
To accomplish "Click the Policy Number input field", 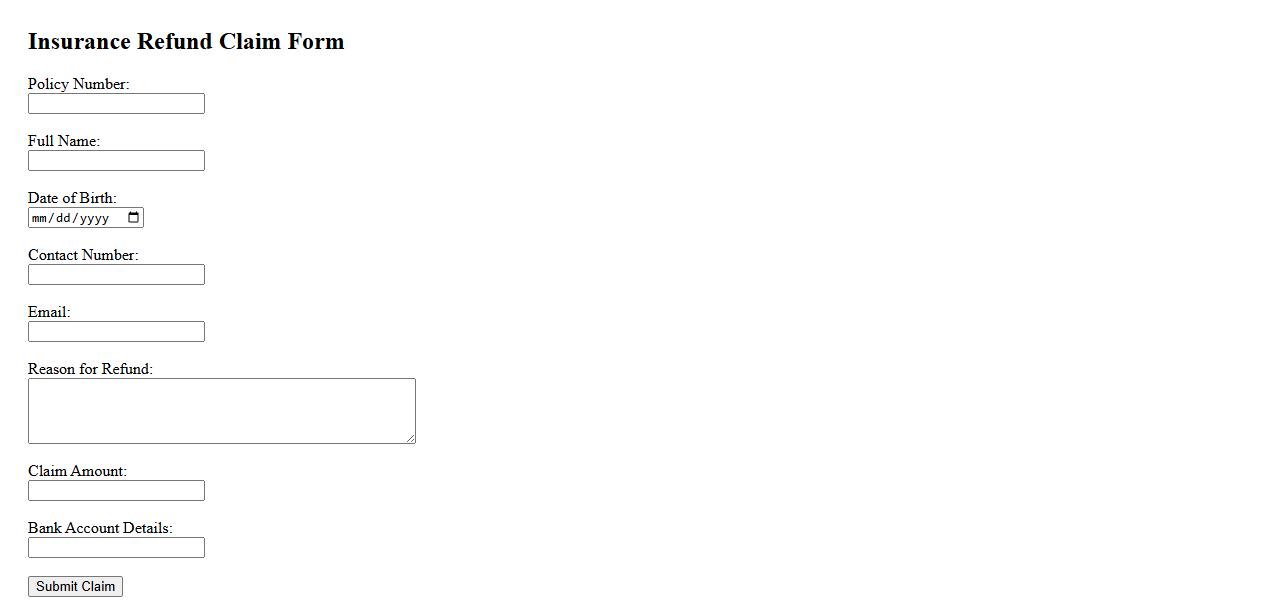I will coord(116,104).
